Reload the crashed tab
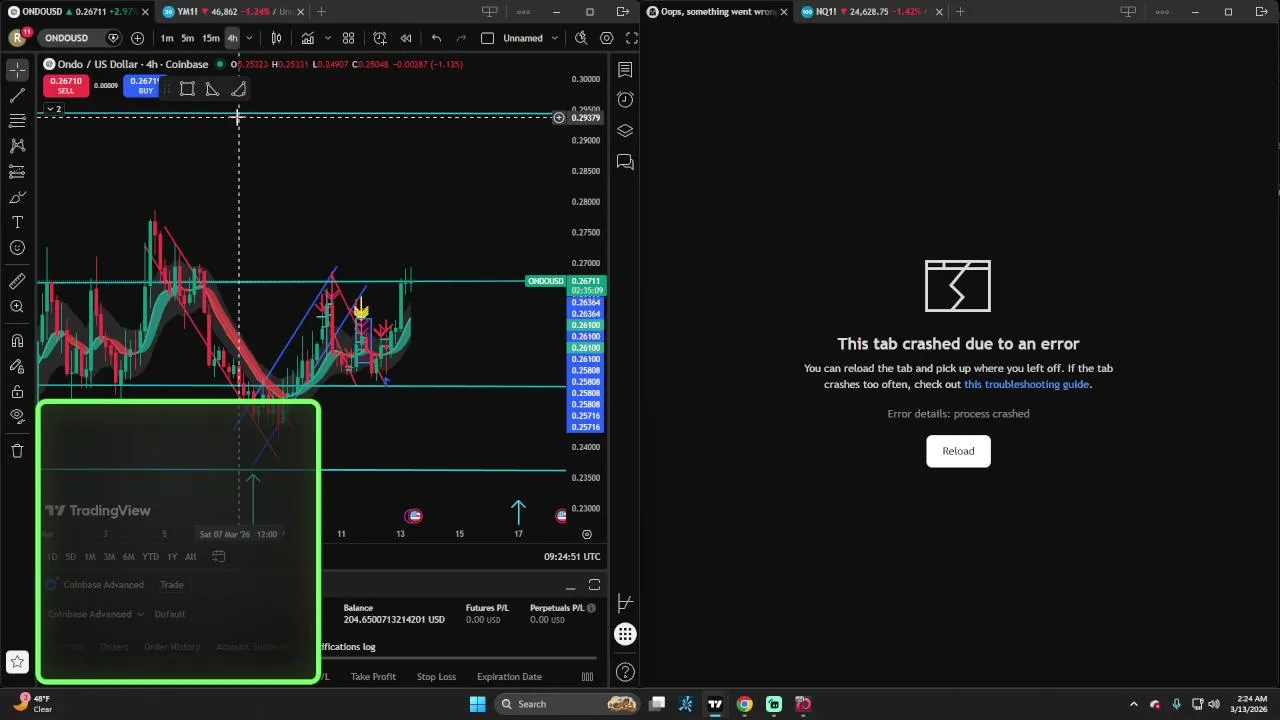The width and height of the screenshot is (1280, 720). point(958,451)
